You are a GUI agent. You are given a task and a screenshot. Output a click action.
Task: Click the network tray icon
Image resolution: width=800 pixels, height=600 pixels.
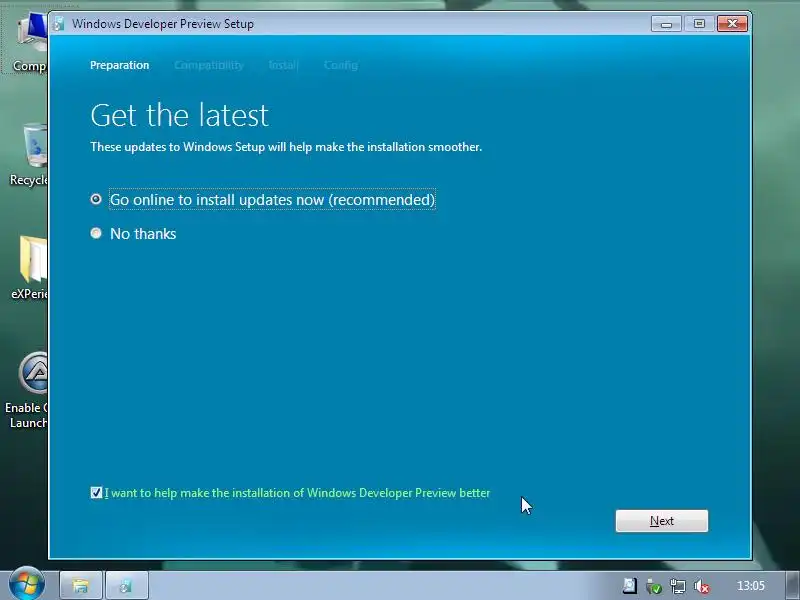pyautogui.click(x=678, y=586)
